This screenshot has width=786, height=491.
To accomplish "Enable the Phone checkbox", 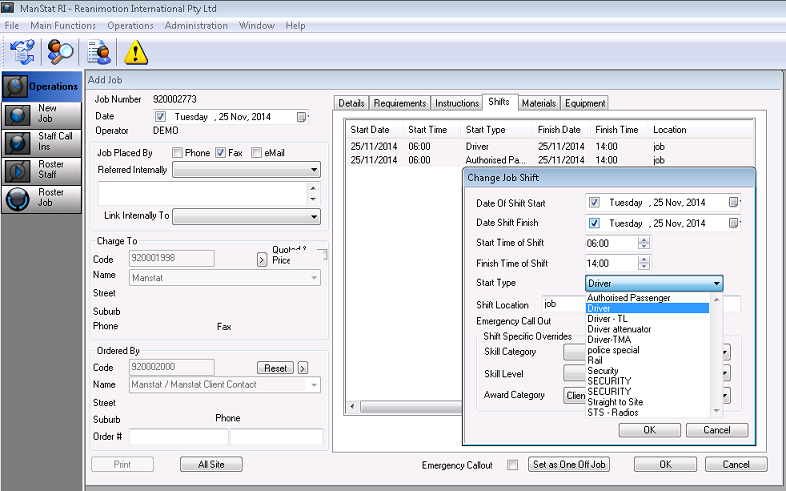I will click(x=177, y=153).
